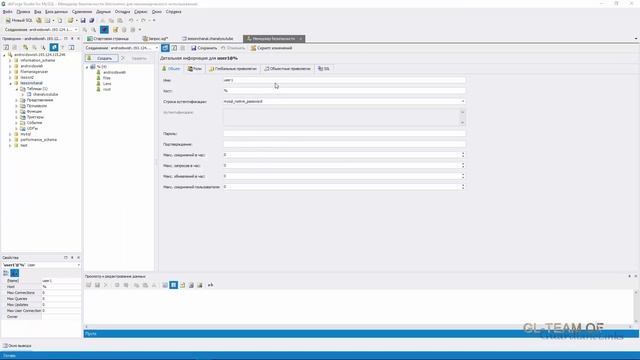This screenshot has height=360, width=640.
Task: Select the androidsveth user in users tree
Action: click(114, 72)
